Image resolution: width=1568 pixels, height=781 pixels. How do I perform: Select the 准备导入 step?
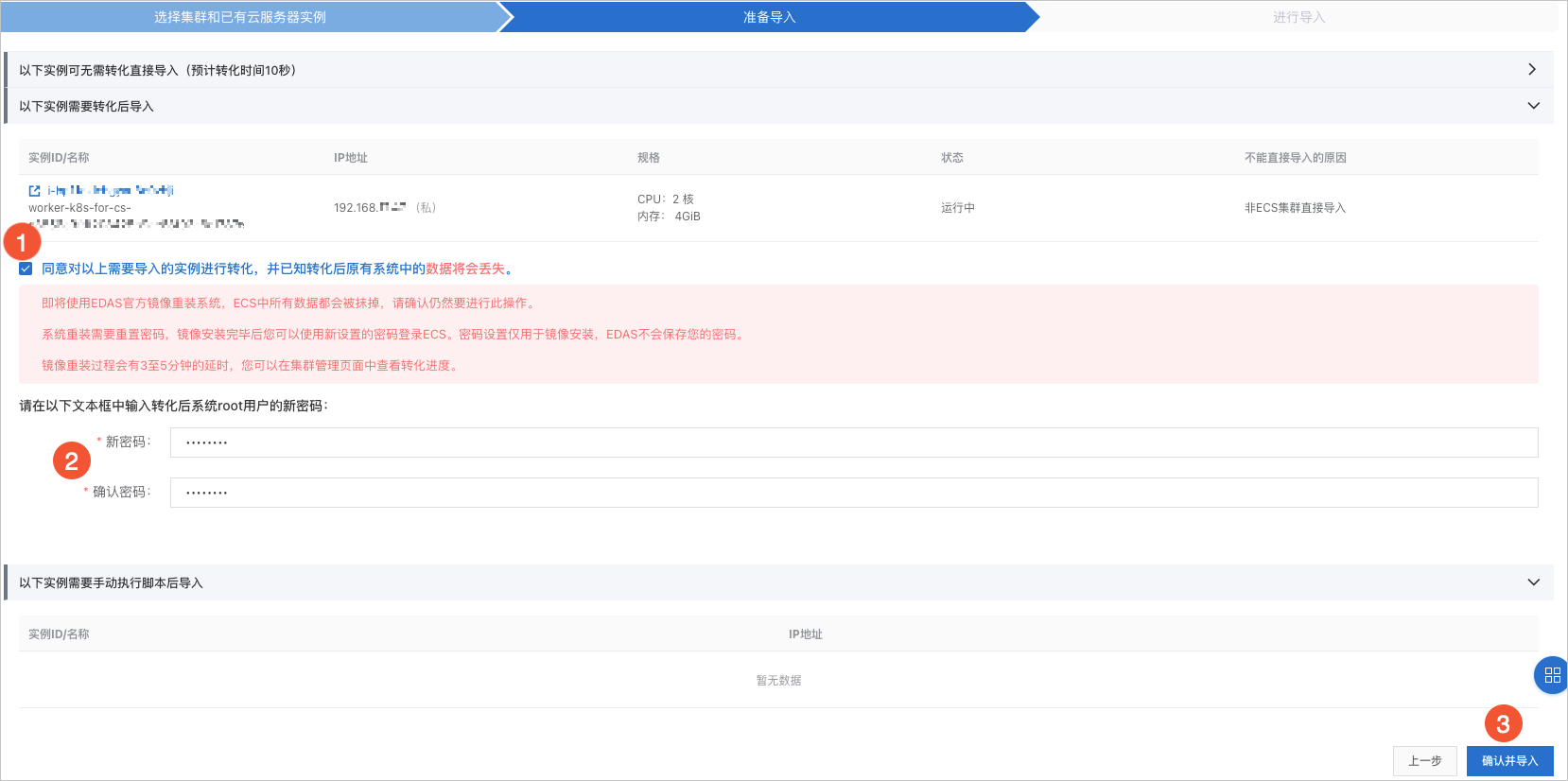click(x=769, y=17)
